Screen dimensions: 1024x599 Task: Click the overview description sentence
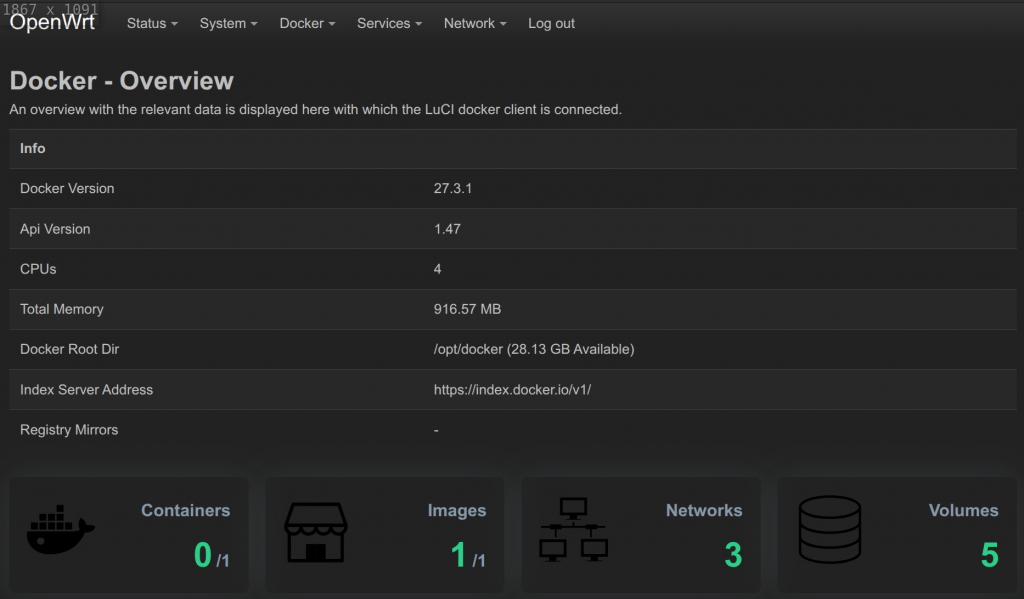pyautogui.click(x=315, y=110)
